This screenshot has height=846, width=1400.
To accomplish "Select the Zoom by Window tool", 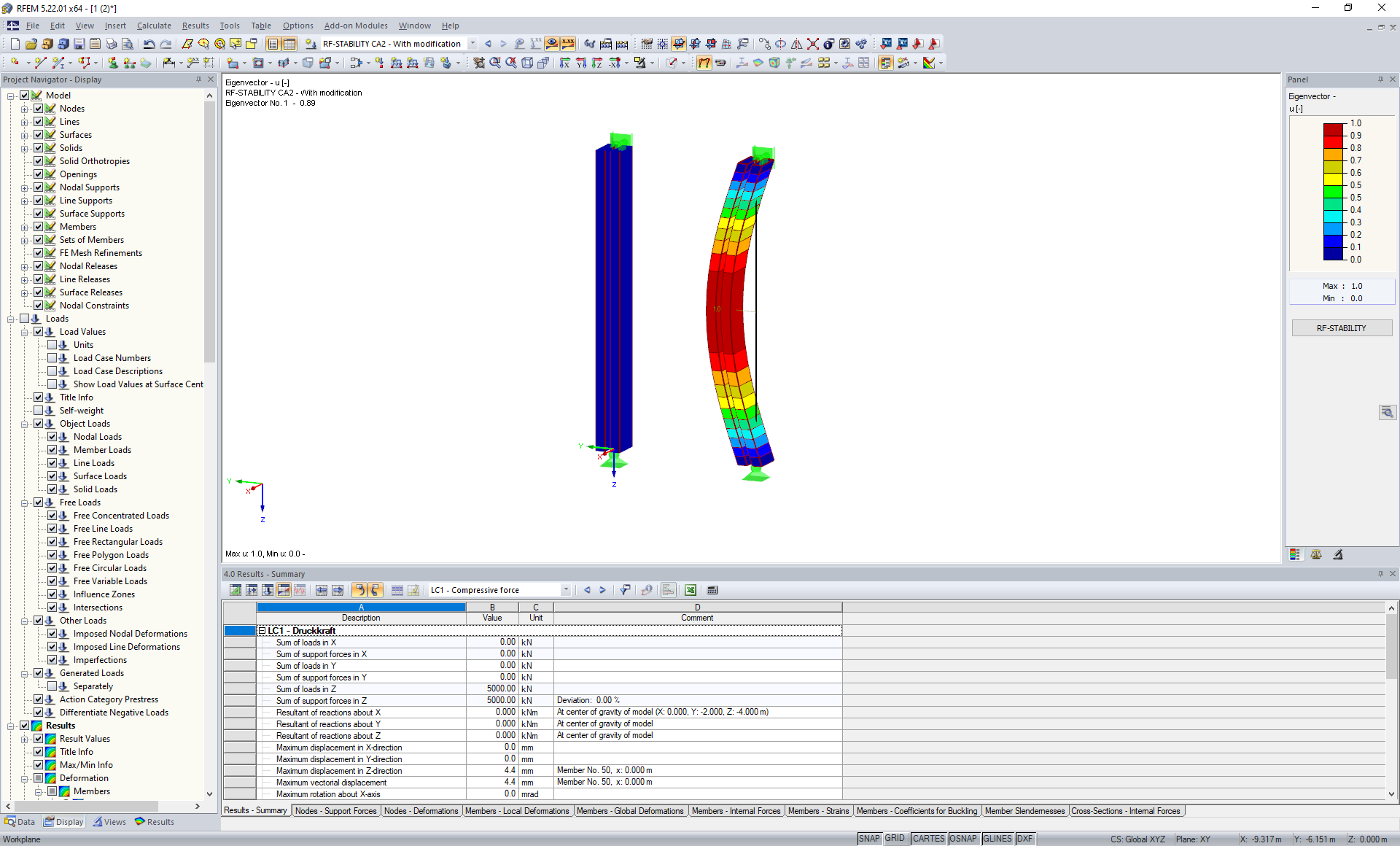I will pyautogui.click(x=494, y=63).
